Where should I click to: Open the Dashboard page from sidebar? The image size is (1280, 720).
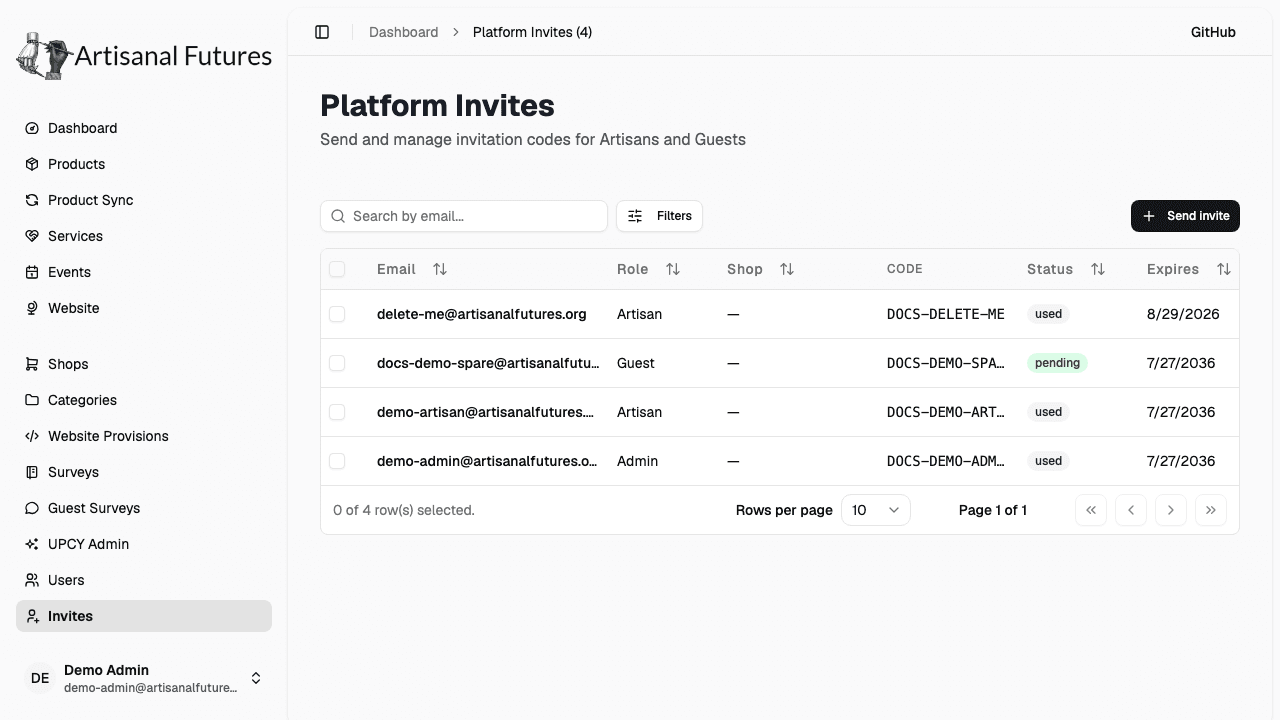click(144, 128)
